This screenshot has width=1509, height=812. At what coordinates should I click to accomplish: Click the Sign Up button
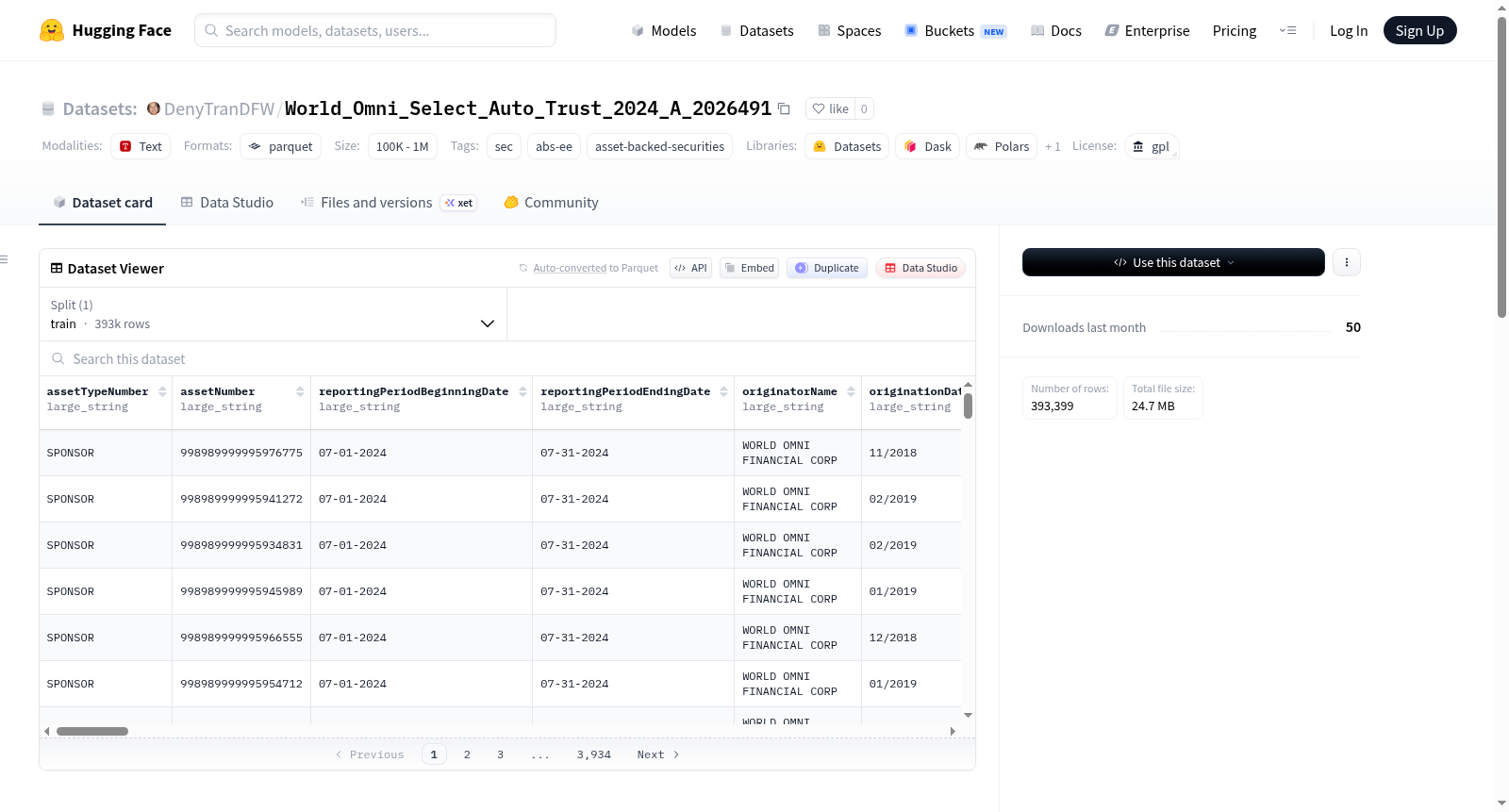click(1419, 30)
